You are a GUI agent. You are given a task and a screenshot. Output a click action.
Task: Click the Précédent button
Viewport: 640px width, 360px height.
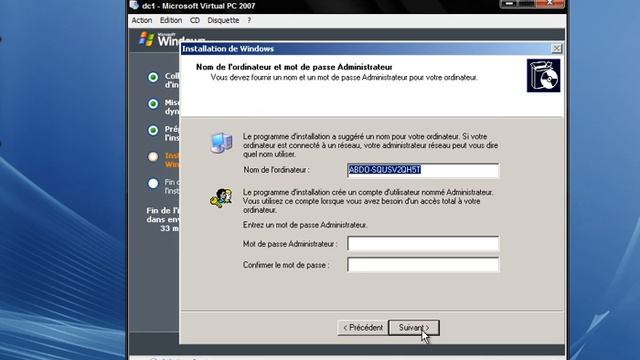pos(363,328)
